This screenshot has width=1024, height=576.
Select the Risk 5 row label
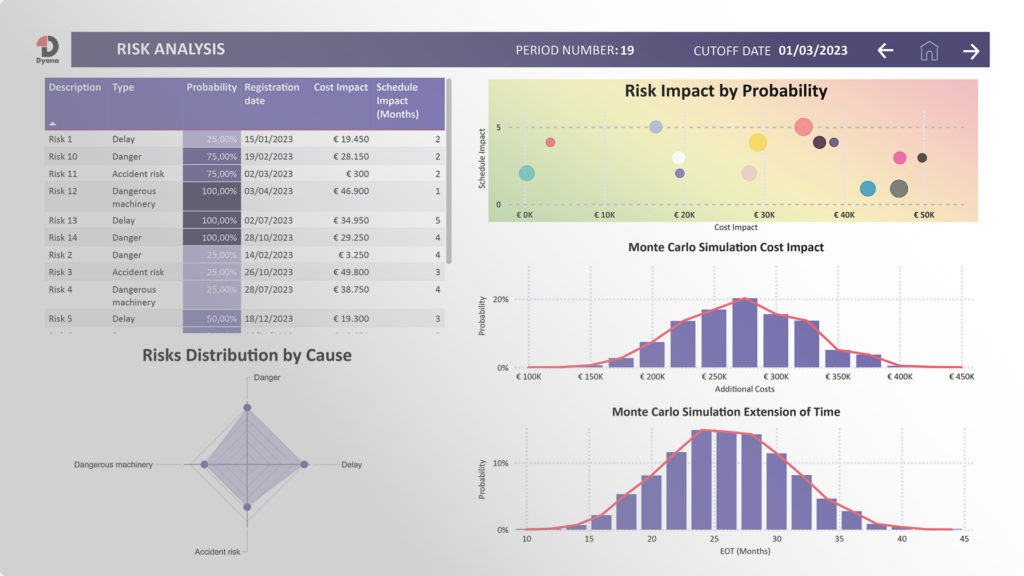click(x=60, y=319)
